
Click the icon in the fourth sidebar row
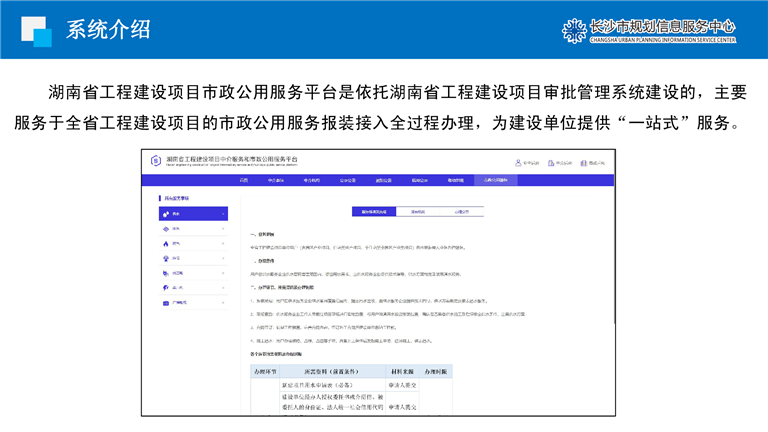click(x=164, y=257)
